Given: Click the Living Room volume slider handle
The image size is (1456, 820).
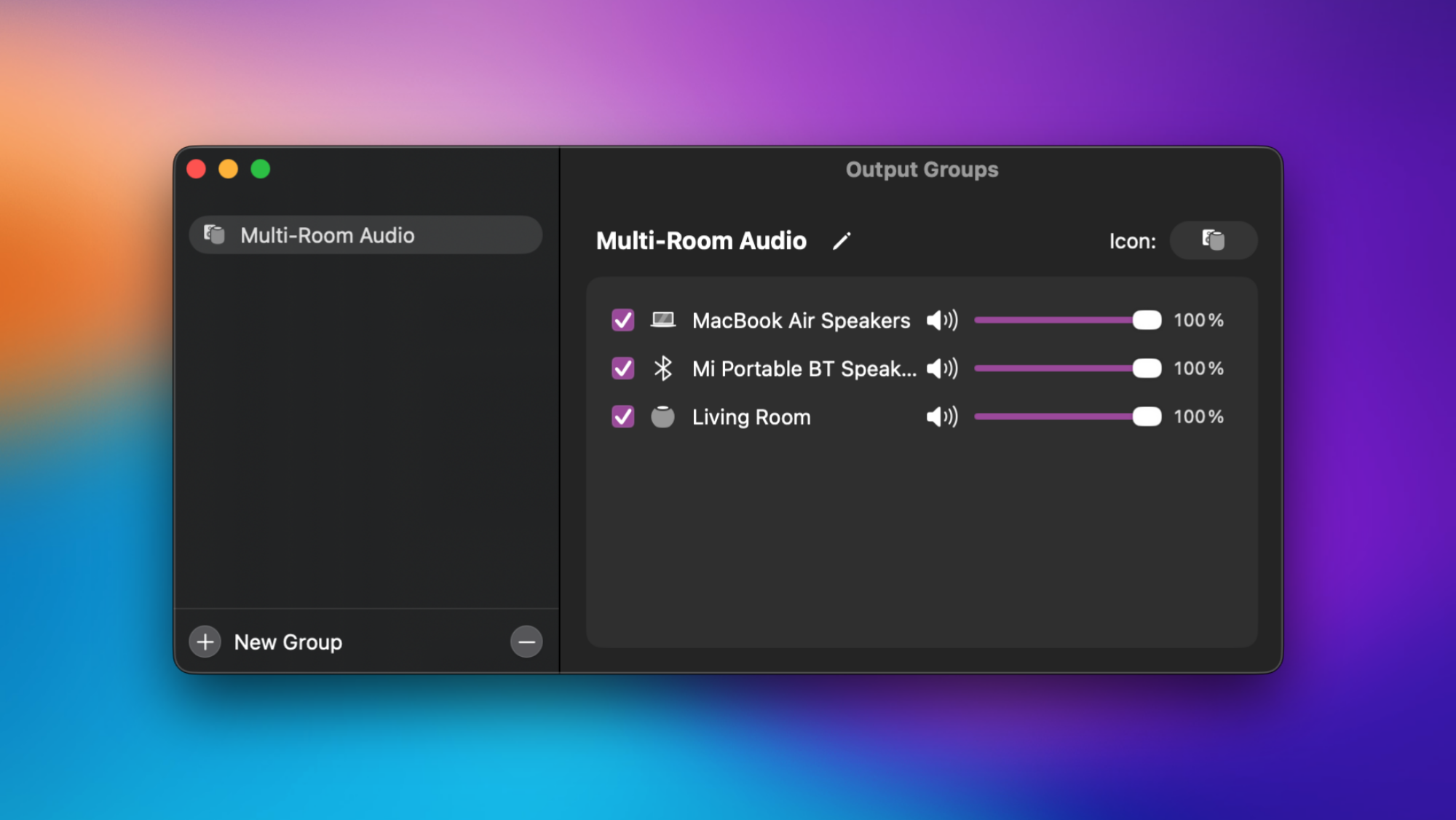Looking at the screenshot, I should click(1147, 417).
